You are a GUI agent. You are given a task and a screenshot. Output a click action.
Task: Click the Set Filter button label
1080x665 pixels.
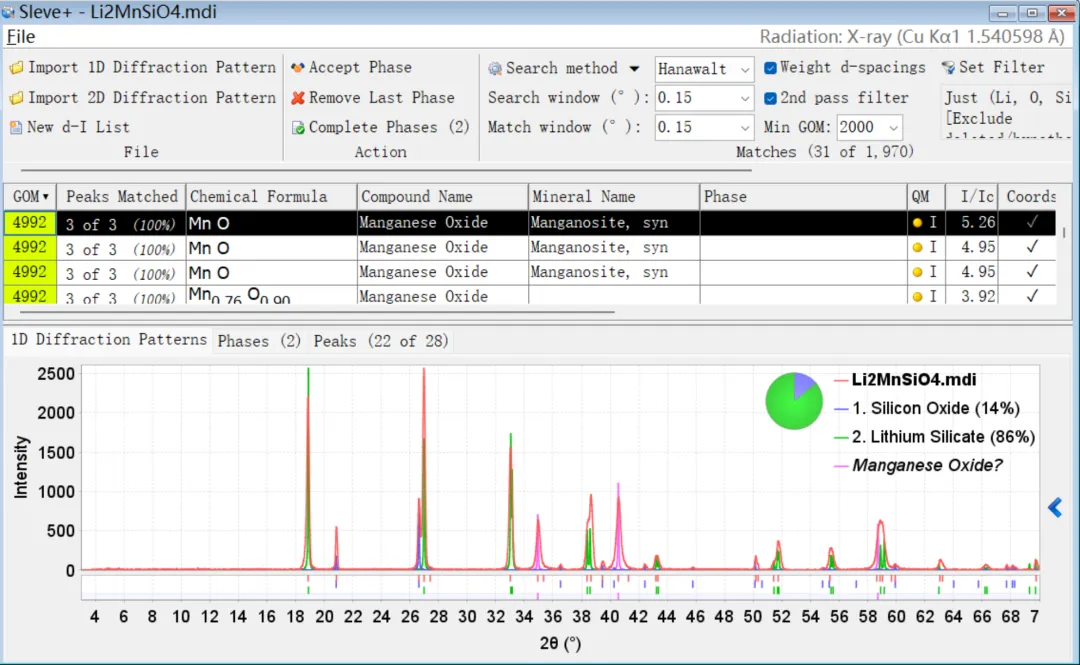tap(1001, 68)
